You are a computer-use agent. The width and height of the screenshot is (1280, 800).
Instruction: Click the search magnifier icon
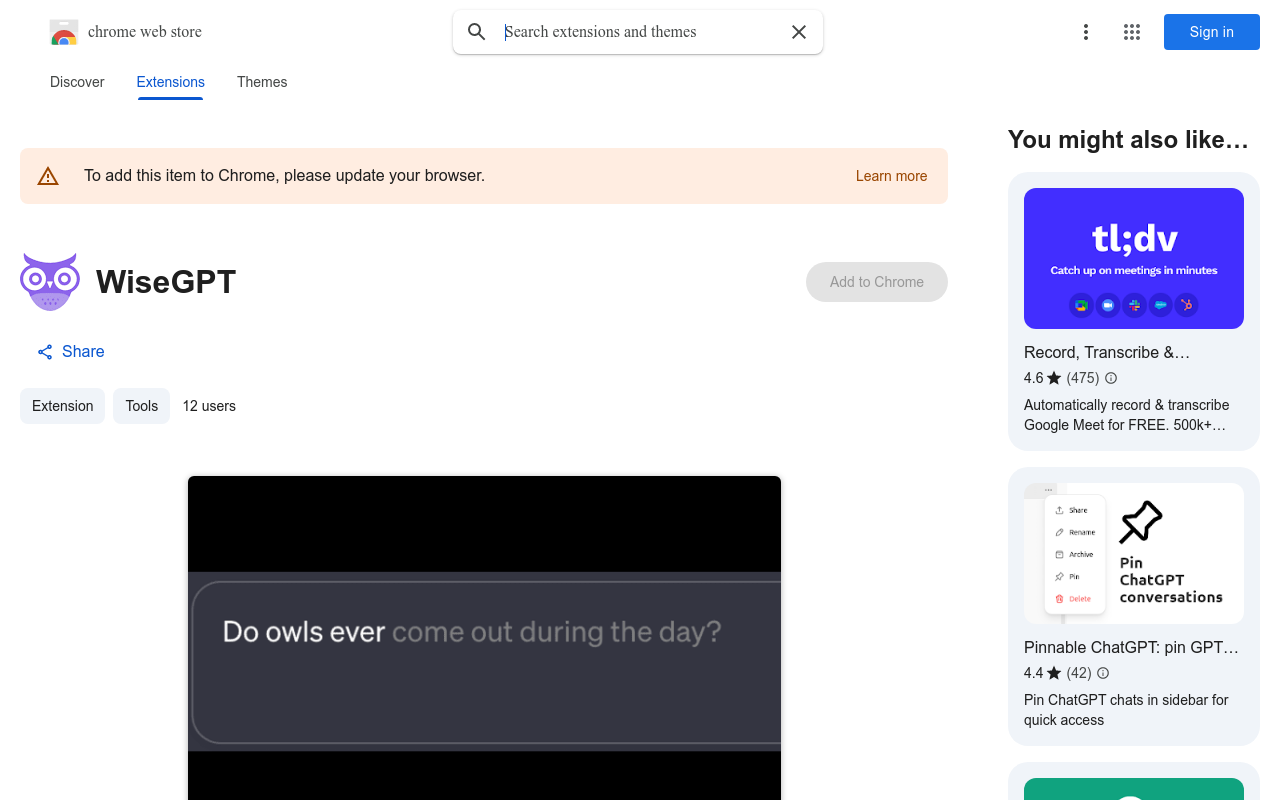tap(477, 32)
